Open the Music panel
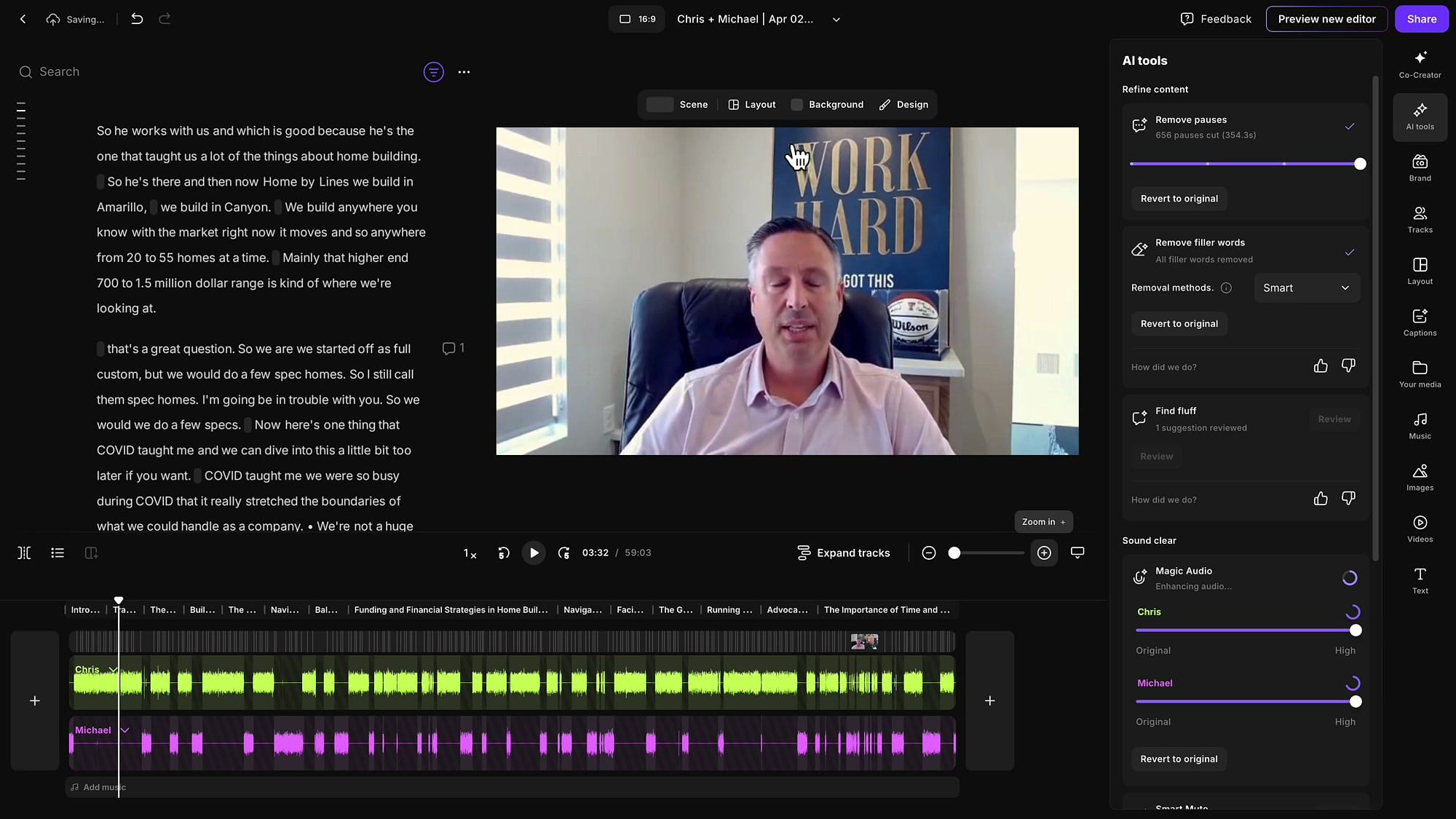 [1420, 425]
